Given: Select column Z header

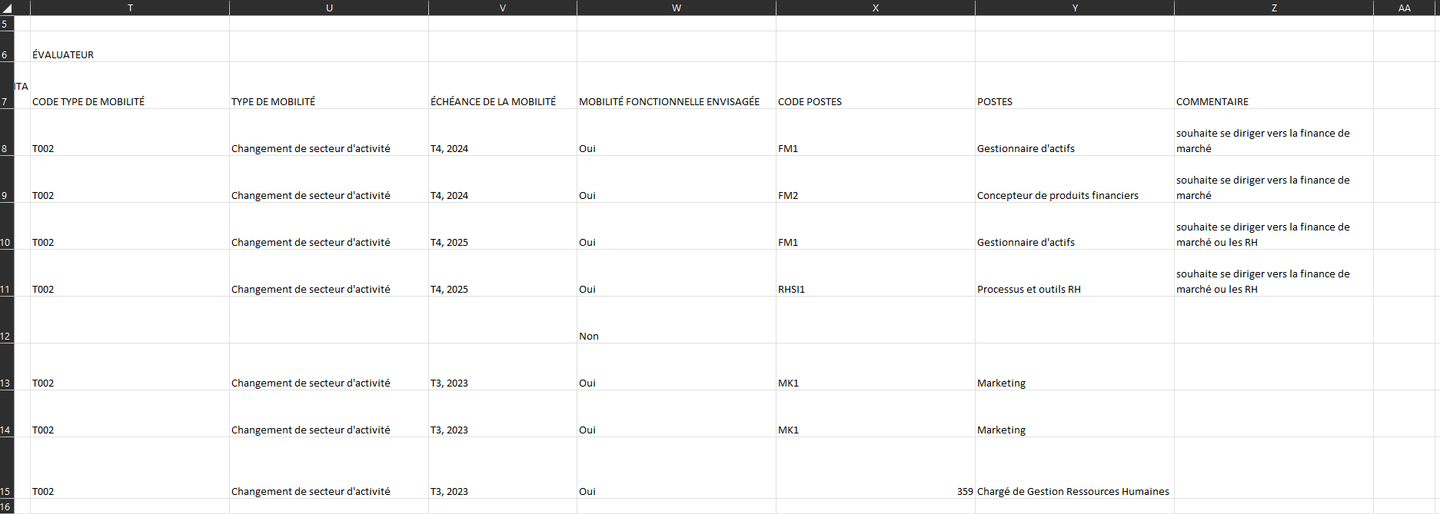Looking at the screenshot, I should 1273,8.
